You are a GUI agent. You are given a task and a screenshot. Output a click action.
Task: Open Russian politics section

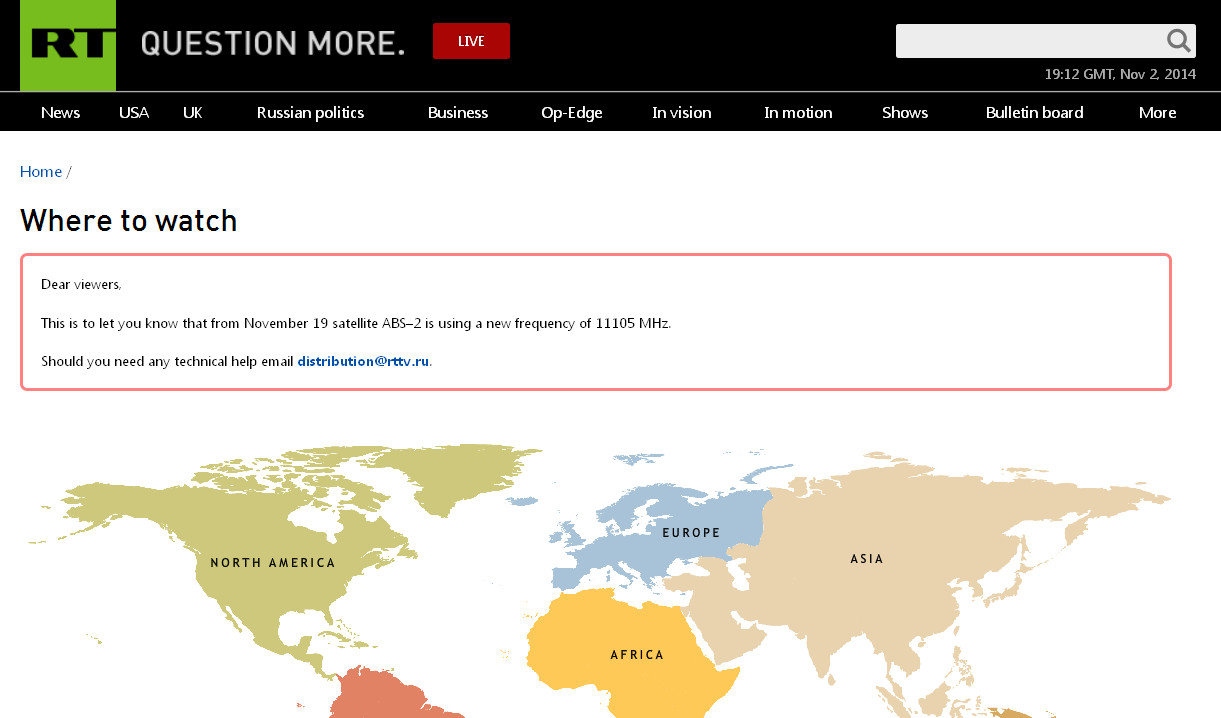coord(310,112)
